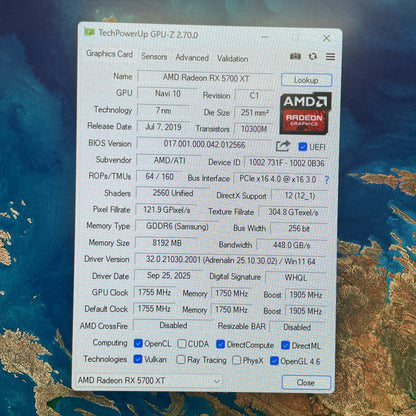The width and height of the screenshot is (416, 416).
Task: Toggle the CUDA checkbox
Action: click(x=182, y=344)
